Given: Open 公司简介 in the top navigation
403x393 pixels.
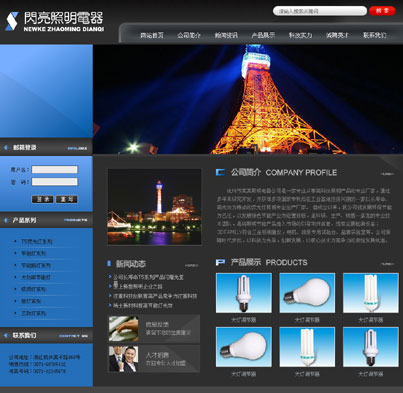Looking at the screenshot, I should coord(189,35).
